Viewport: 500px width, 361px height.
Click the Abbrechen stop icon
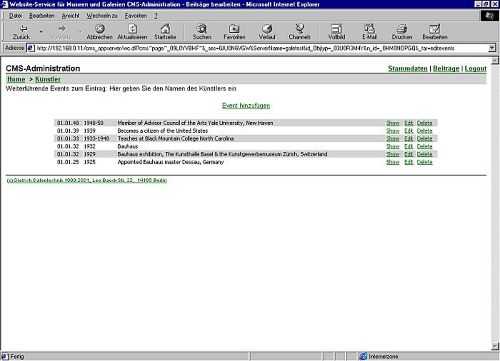(99, 29)
